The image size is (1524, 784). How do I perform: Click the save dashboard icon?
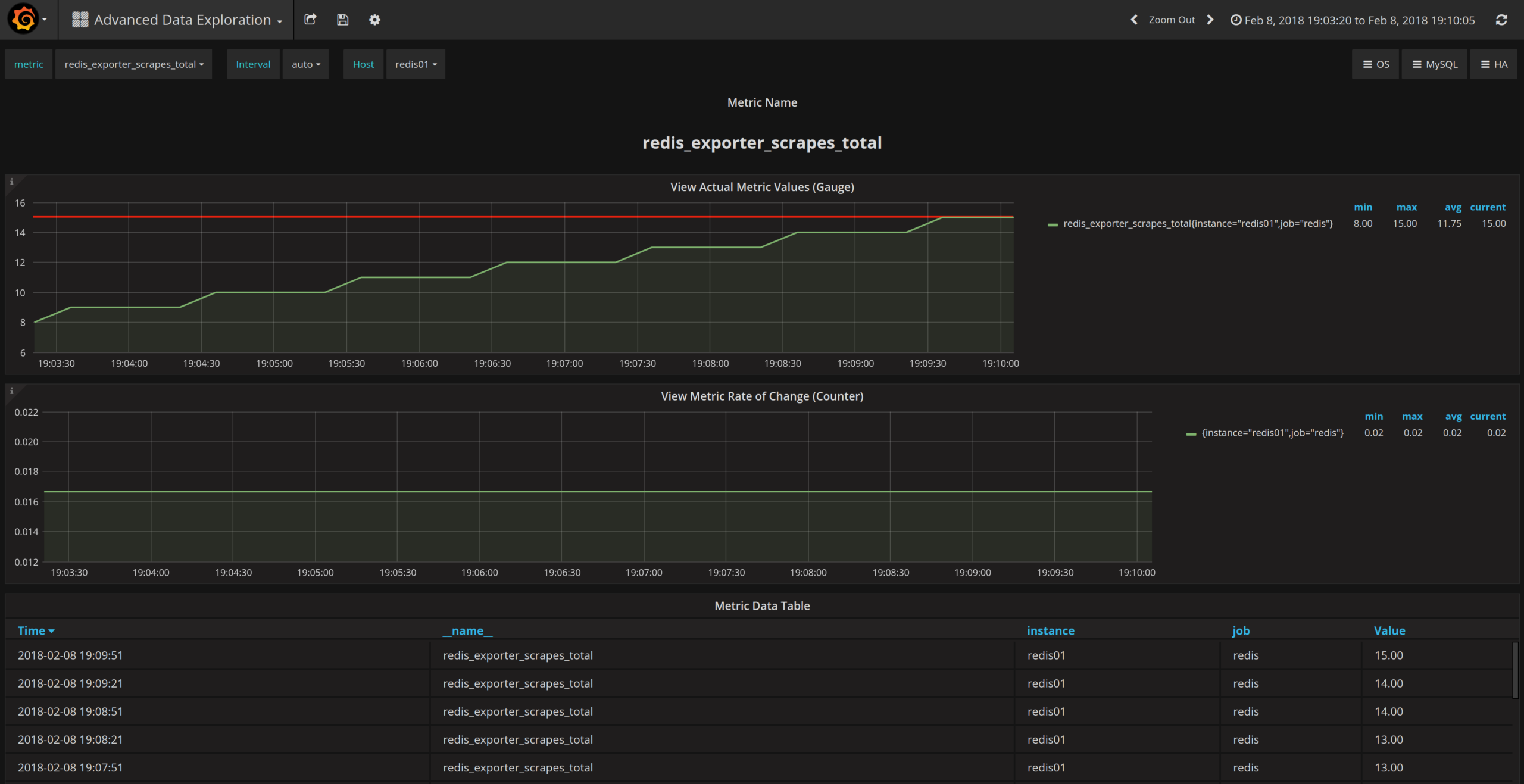tap(342, 20)
